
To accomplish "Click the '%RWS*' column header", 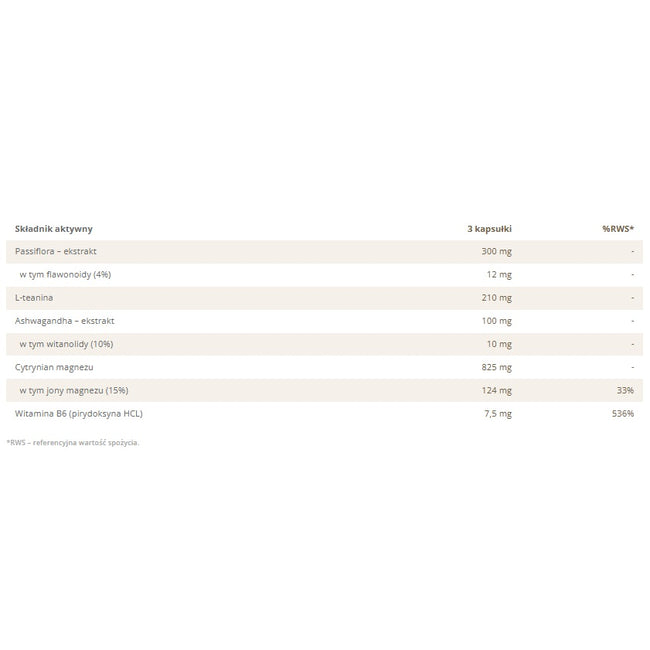I will point(618,229).
